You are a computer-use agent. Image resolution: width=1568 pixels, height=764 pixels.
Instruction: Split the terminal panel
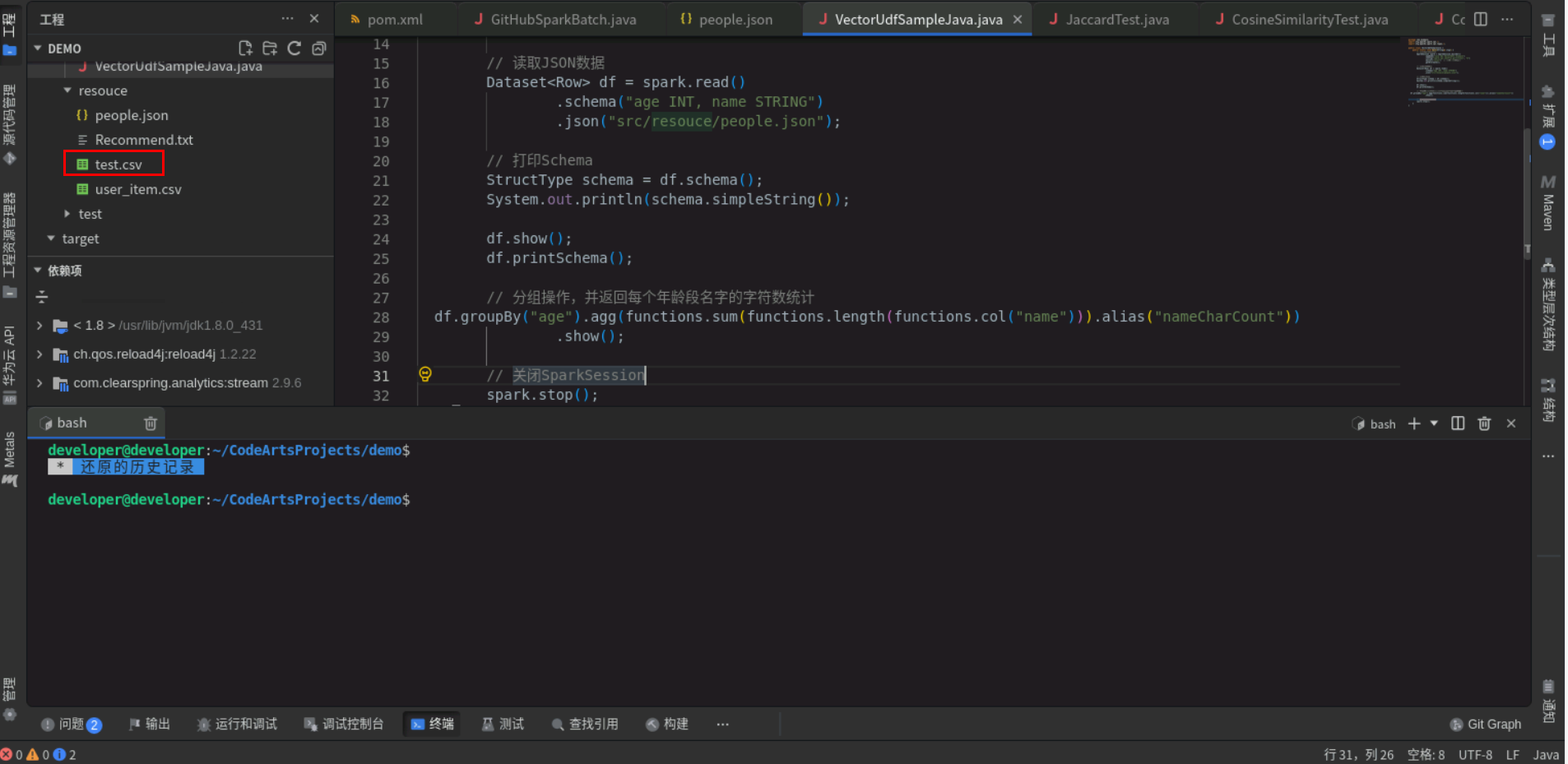1458,424
